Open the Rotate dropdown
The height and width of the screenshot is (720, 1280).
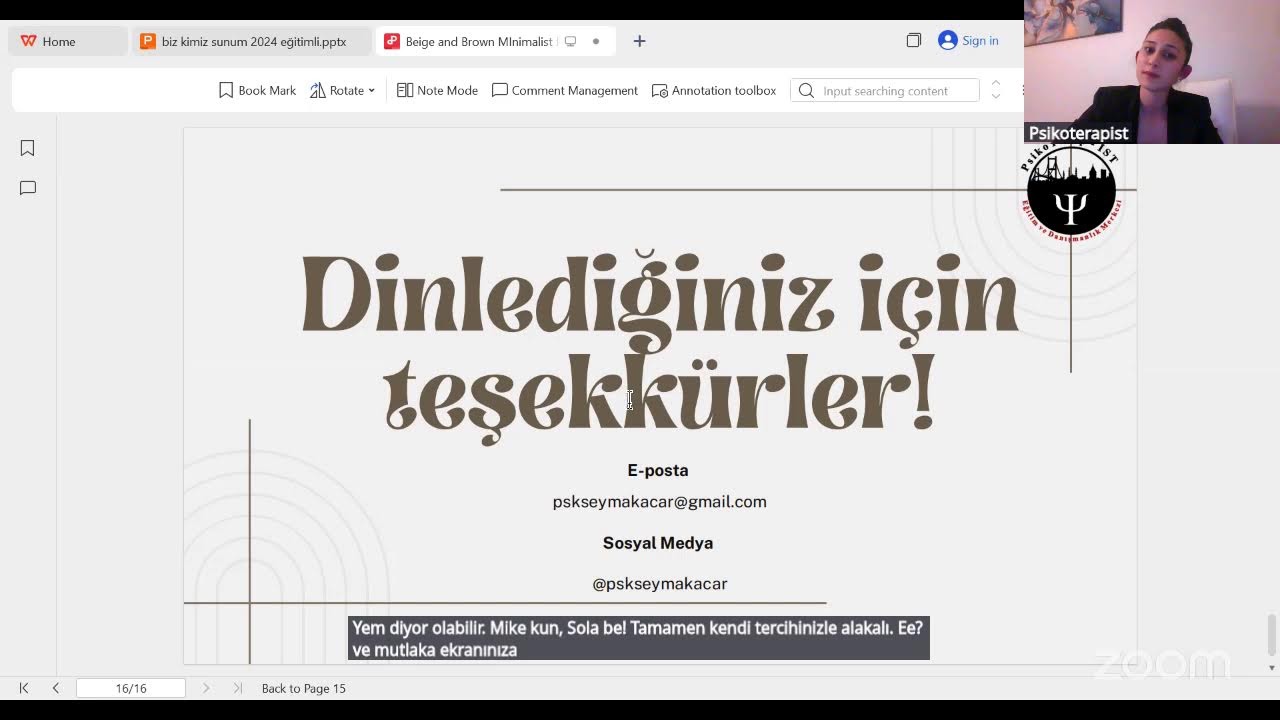click(342, 90)
